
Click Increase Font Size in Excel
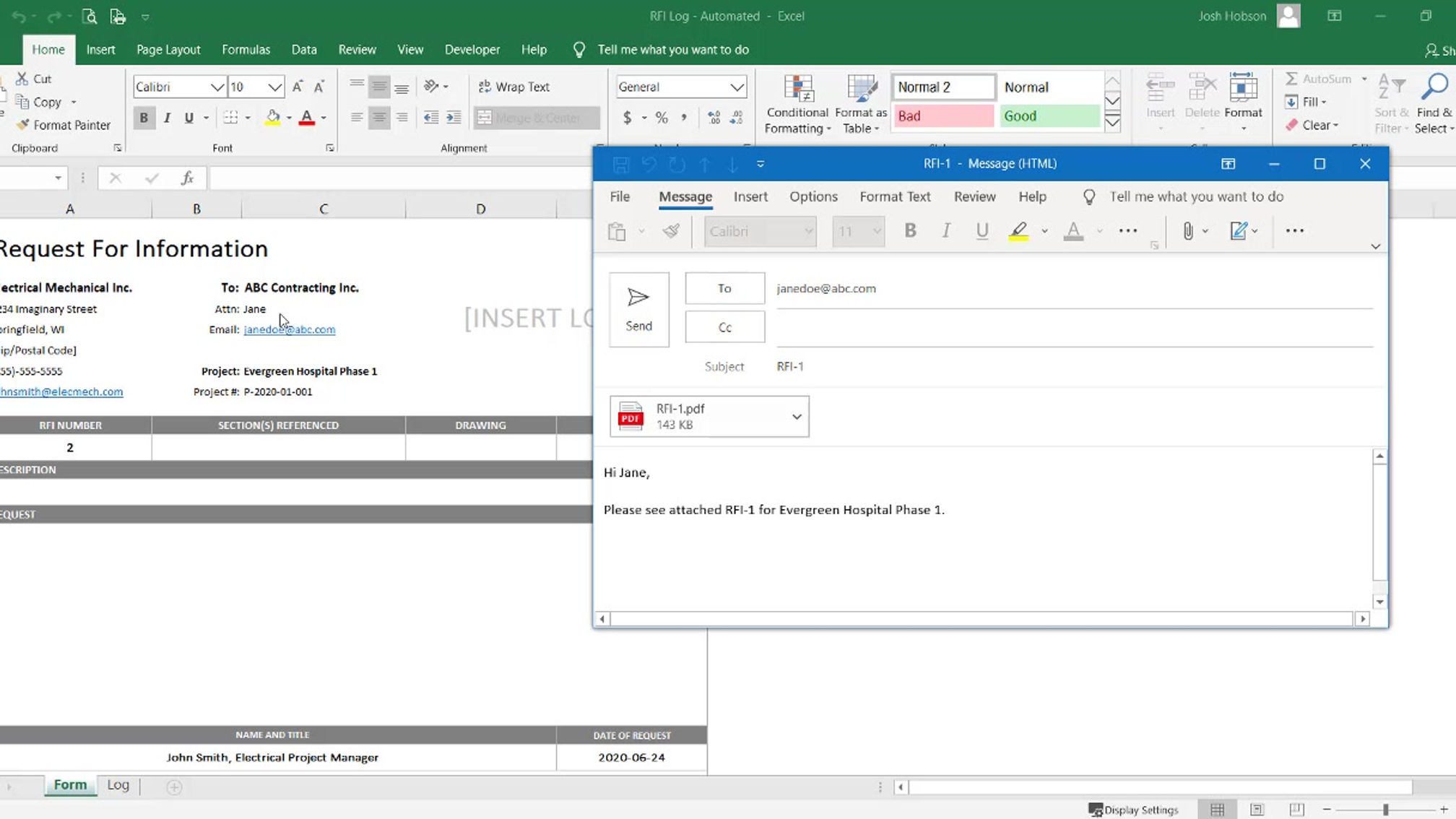coord(298,87)
